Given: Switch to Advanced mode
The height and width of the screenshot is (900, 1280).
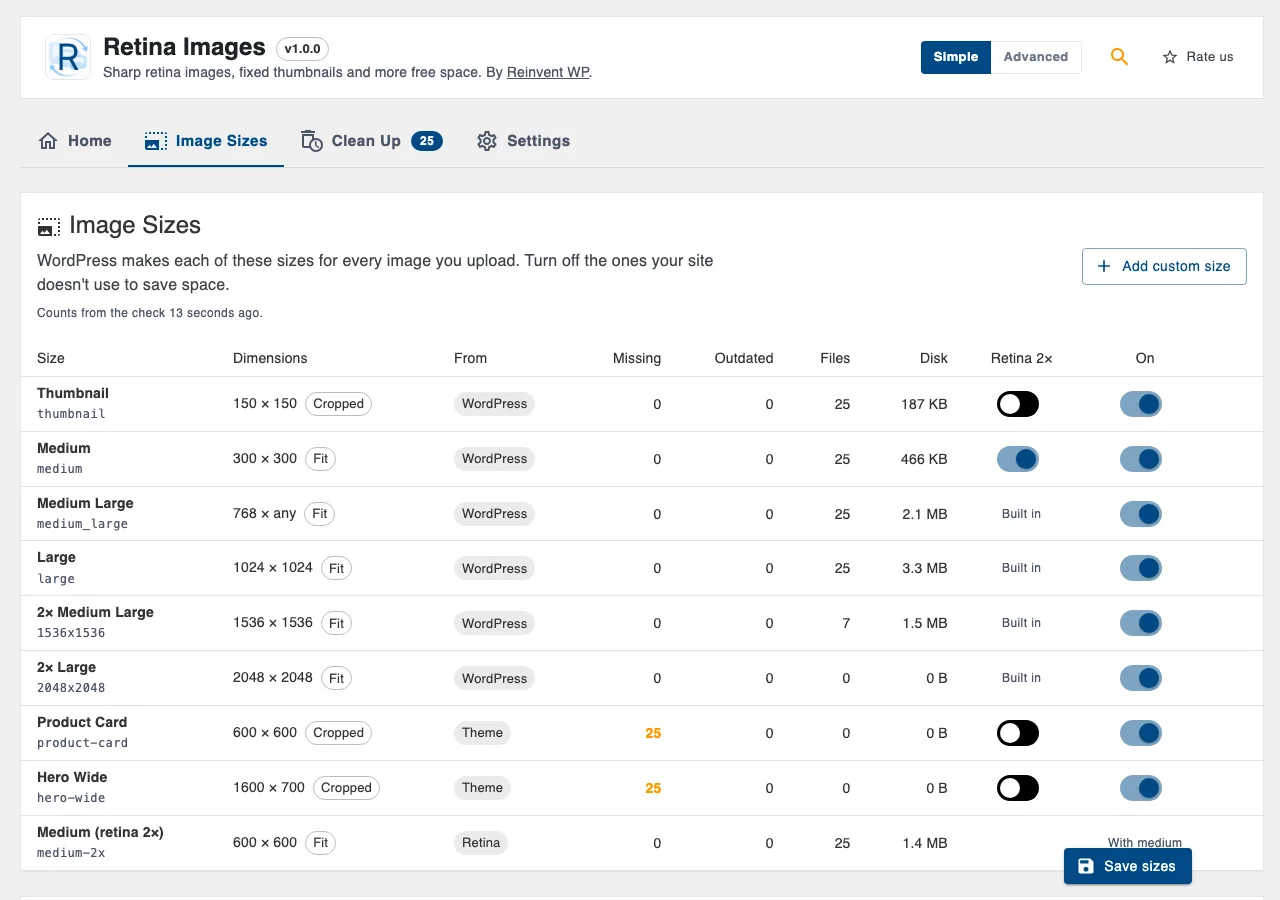Looking at the screenshot, I should (1036, 57).
